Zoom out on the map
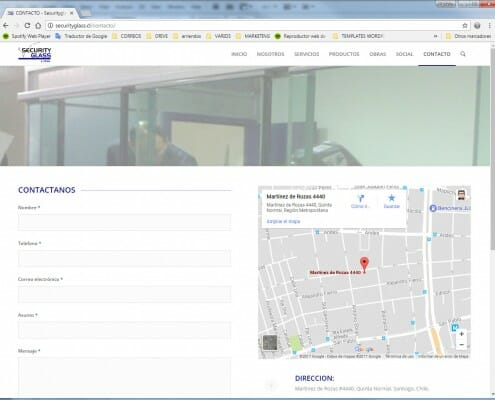This screenshot has height=400, width=495. pos(461,345)
